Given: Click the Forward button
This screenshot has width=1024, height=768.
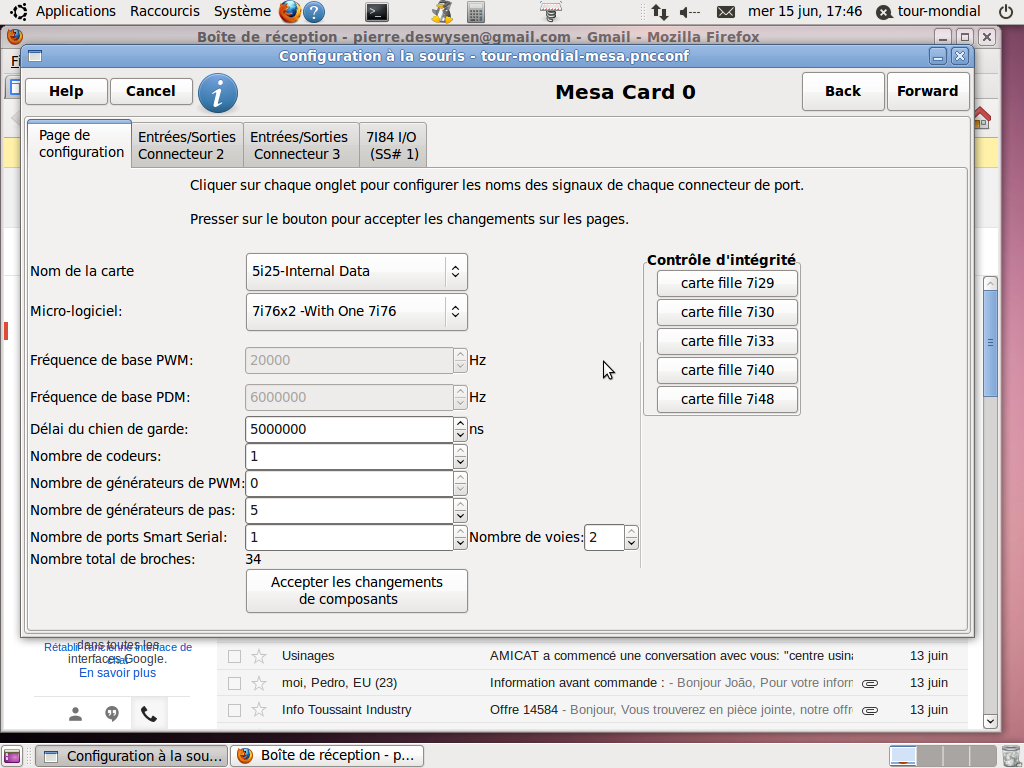Looking at the screenshot, I should click(927, 91).
